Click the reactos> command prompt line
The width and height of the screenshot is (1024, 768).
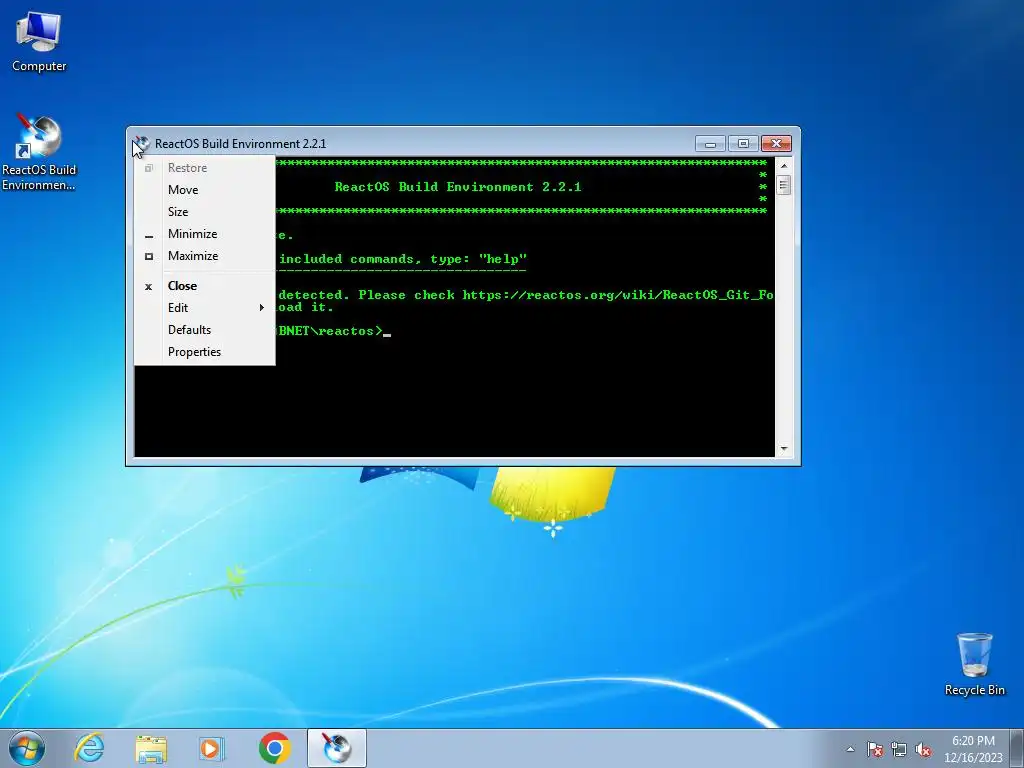coord(333,331)
